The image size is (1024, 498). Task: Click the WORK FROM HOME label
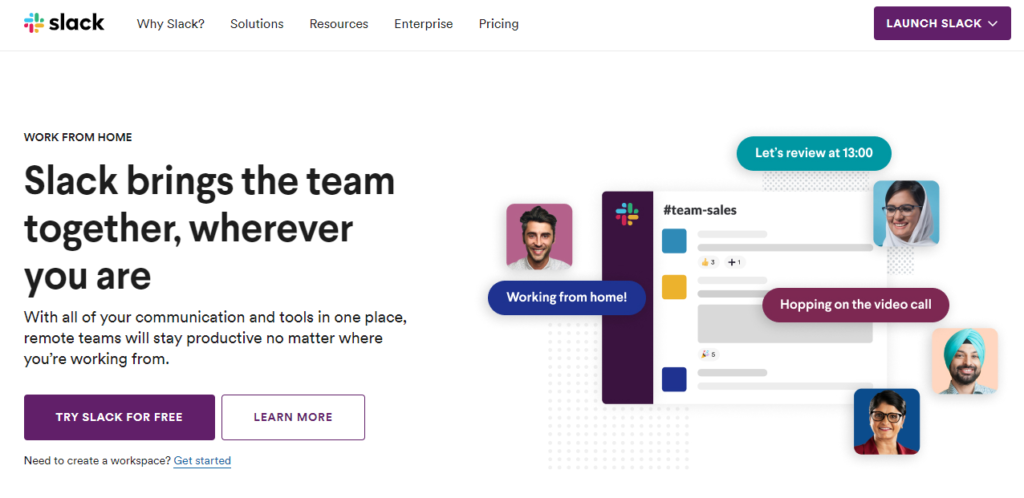pyautogui.click(x=78, y=138)
